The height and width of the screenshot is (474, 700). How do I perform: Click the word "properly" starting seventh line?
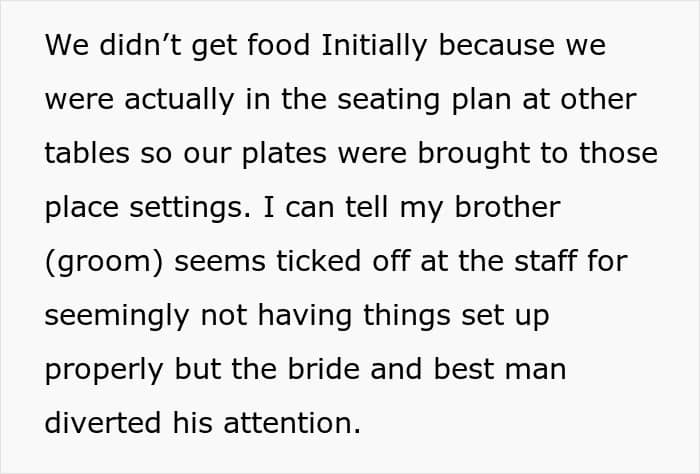pos(104,370)
